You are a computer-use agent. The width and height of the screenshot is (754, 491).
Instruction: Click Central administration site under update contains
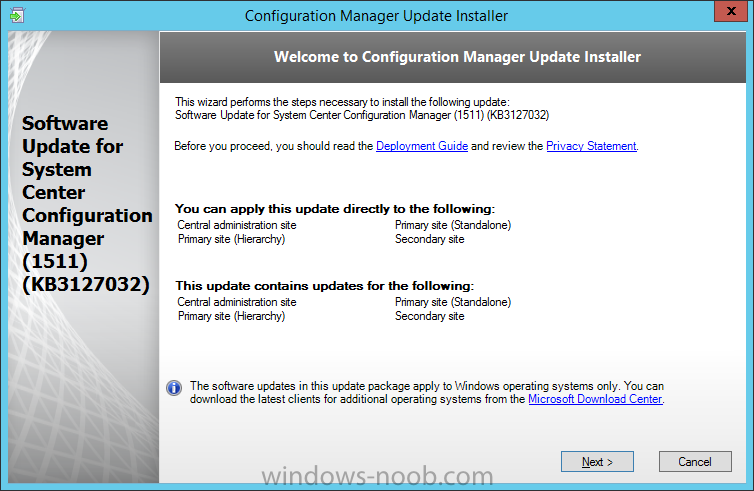click(x=237, y=302)
